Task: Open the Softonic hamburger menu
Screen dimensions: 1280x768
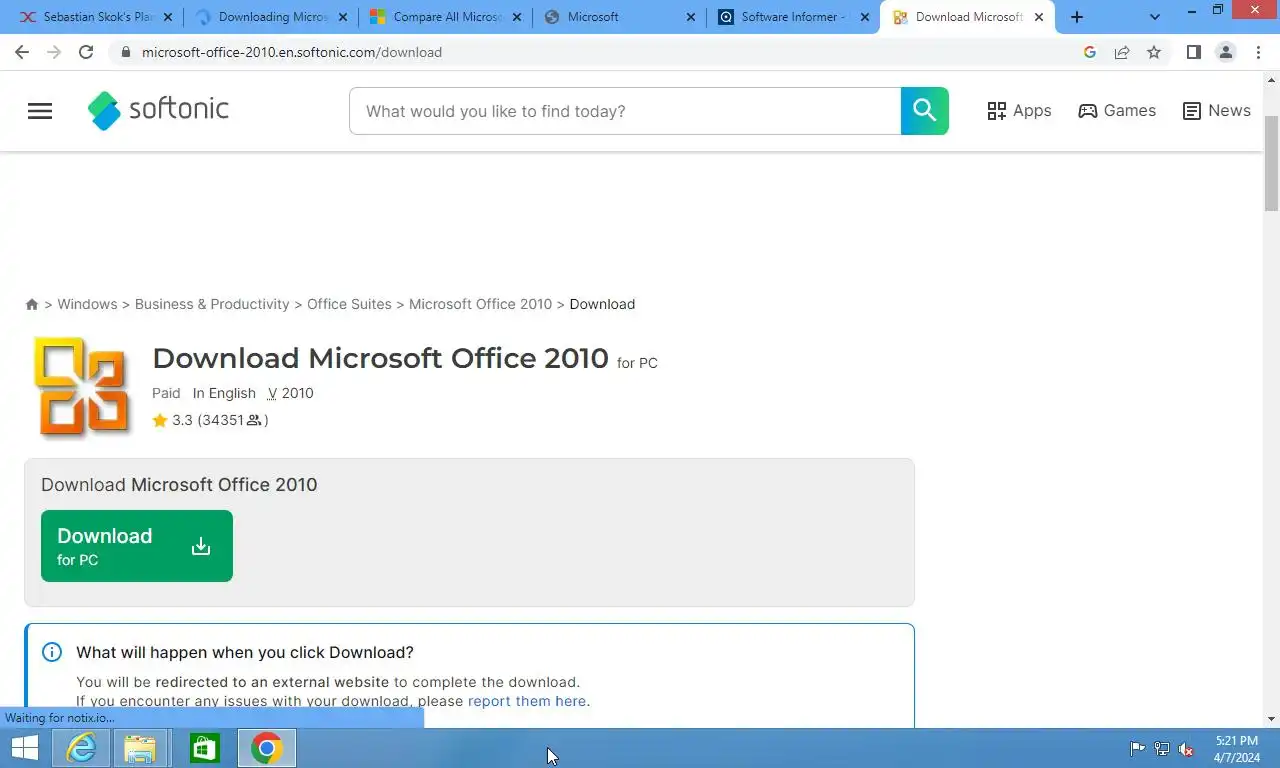Action: [x=40, y=111]
